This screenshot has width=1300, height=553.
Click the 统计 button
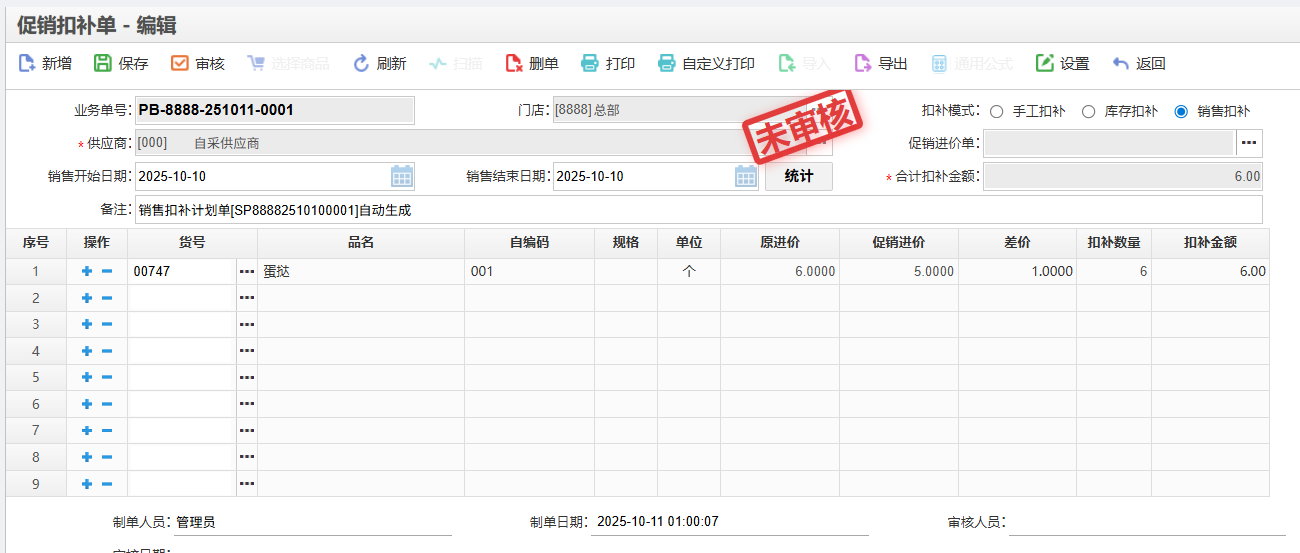click(799, 177)
